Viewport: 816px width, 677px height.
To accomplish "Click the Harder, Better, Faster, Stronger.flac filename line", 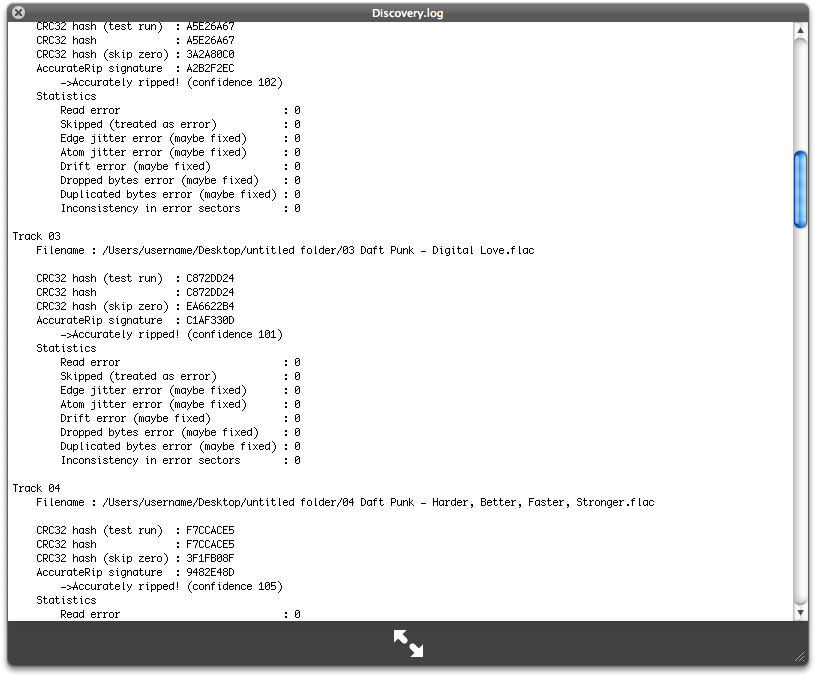I will tap(345, 502).
